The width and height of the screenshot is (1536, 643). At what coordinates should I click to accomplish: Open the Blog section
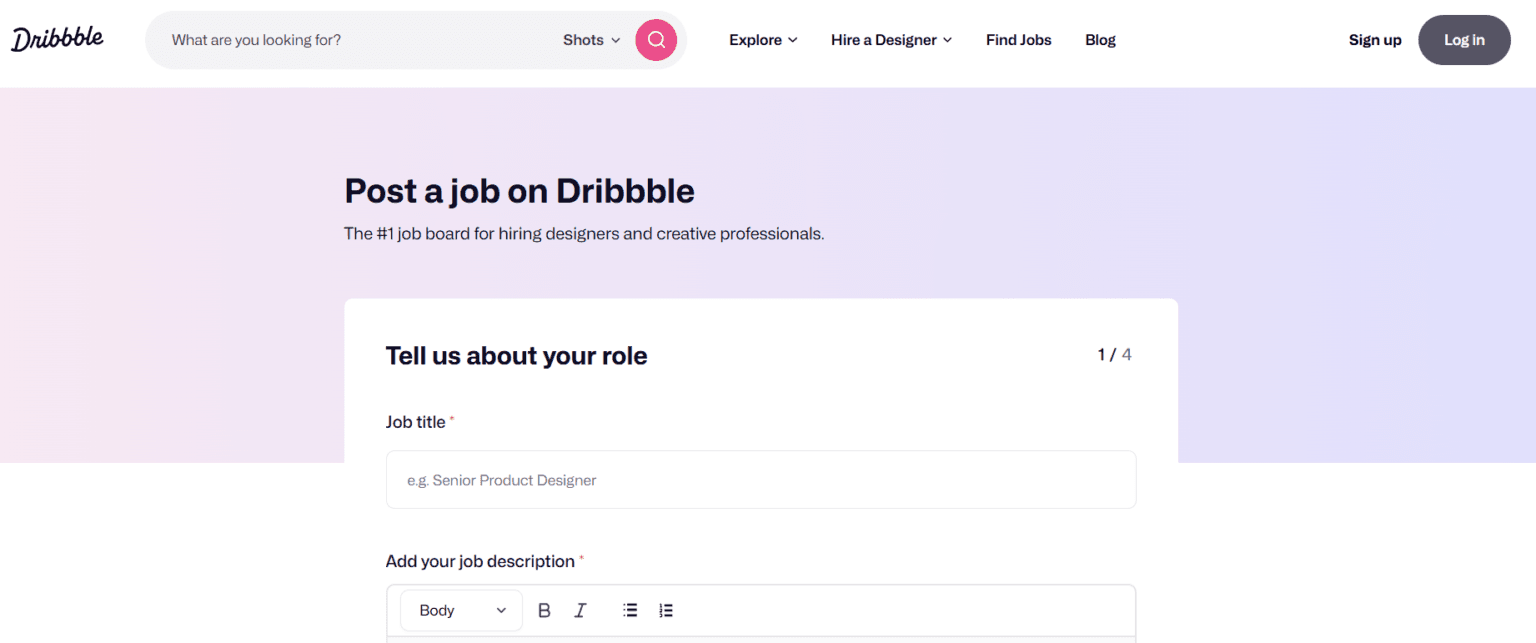point(1100,40)
